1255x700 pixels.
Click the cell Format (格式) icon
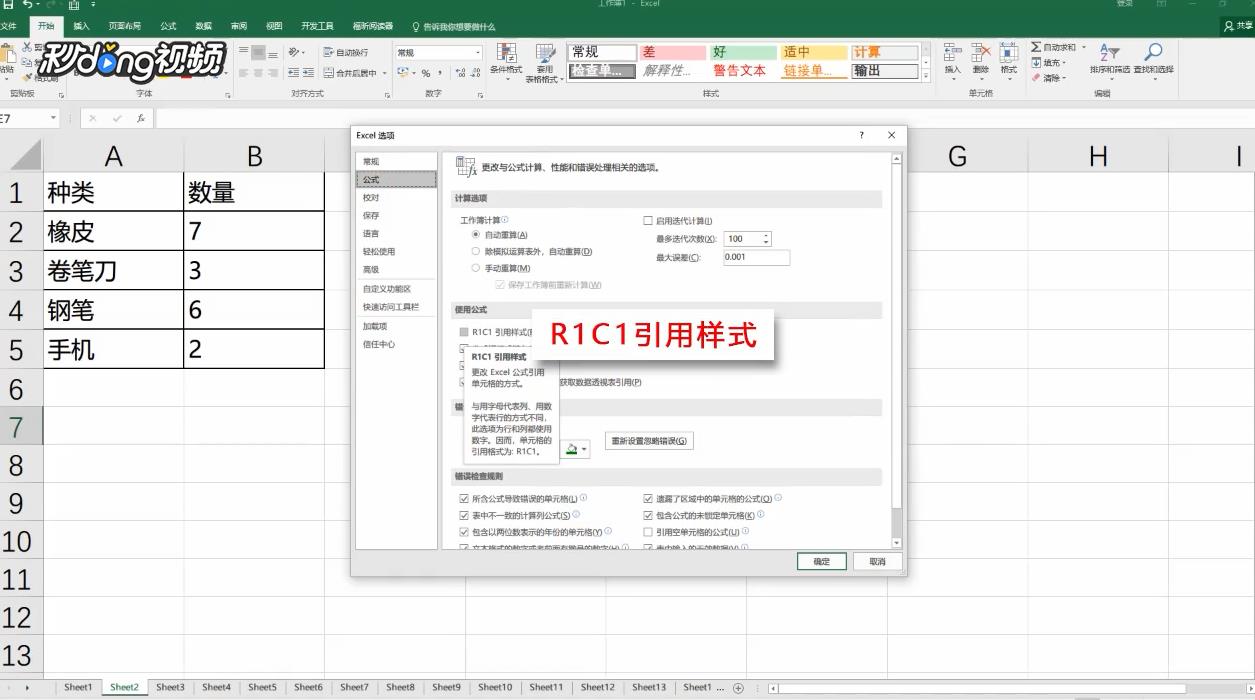(1008, 53)
